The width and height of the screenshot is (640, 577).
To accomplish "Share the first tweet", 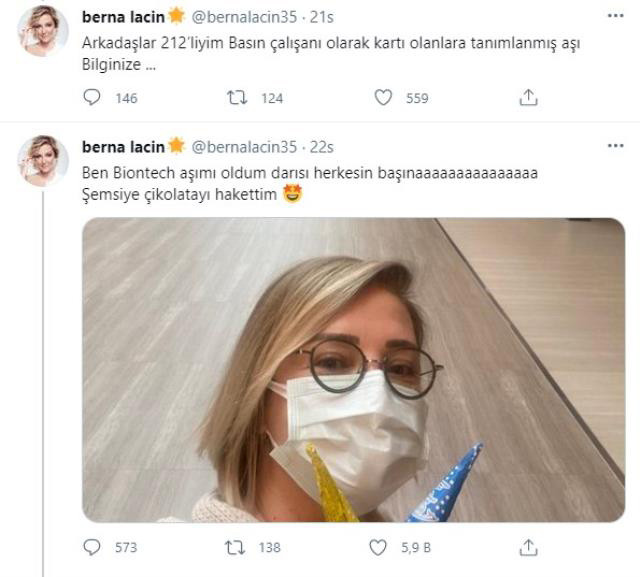I will click(530, 97).
